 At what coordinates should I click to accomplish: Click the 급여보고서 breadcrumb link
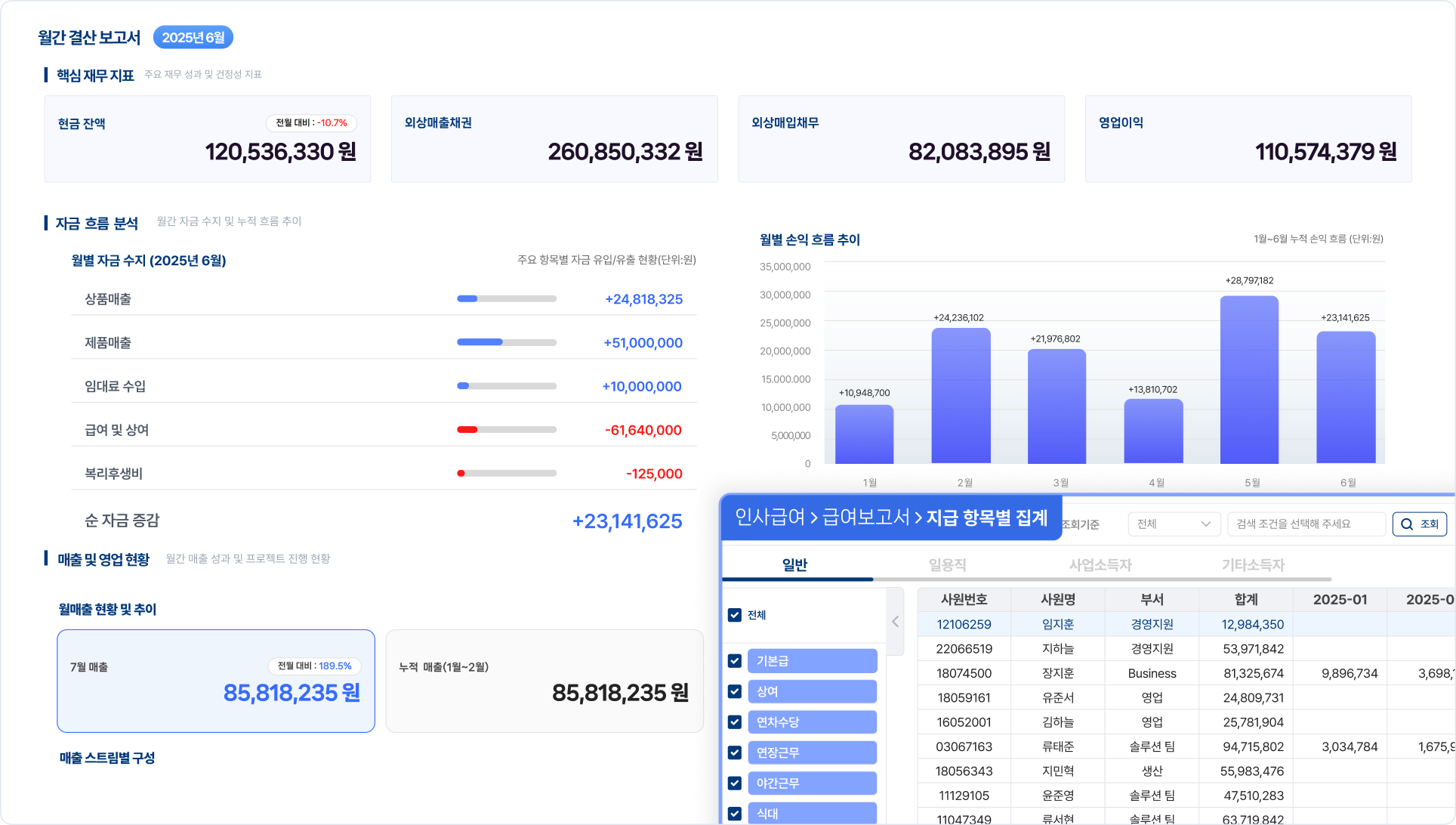(866, 518)
